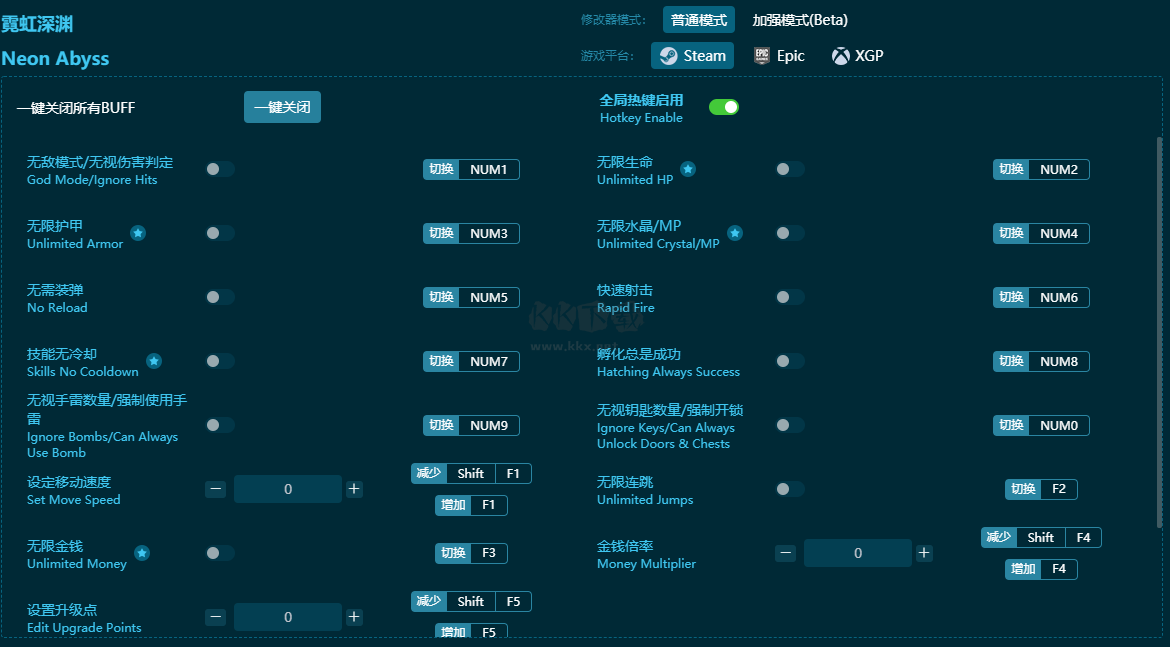Click Shift F4 decrease hotkey for Money Multiplier
This screenshot has height=647, width=1170.
(x=1041, y=537)
